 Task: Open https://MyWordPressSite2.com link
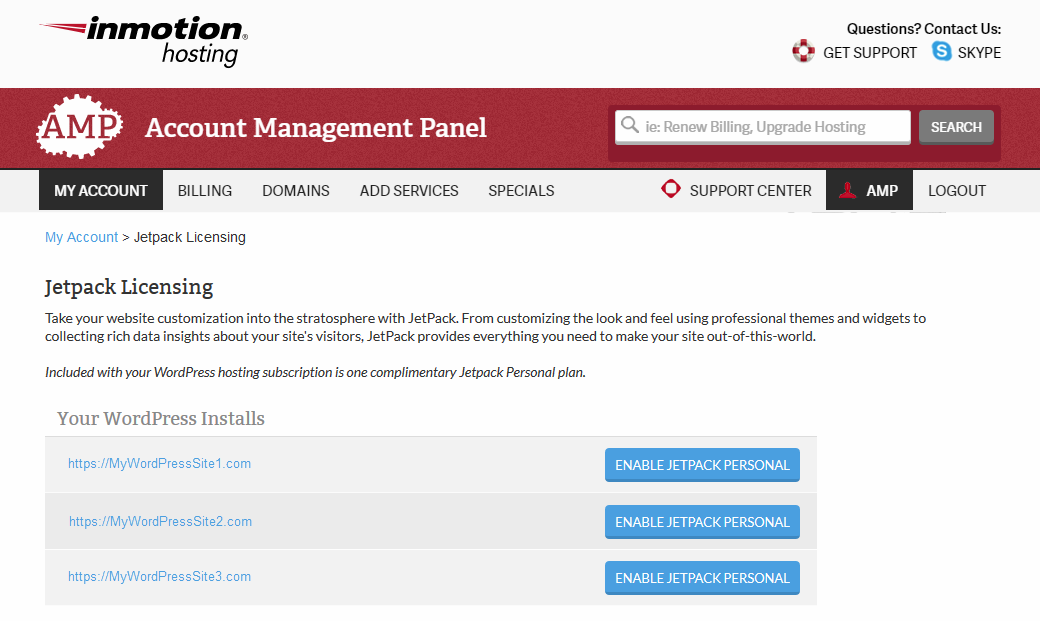click(161, 521)
